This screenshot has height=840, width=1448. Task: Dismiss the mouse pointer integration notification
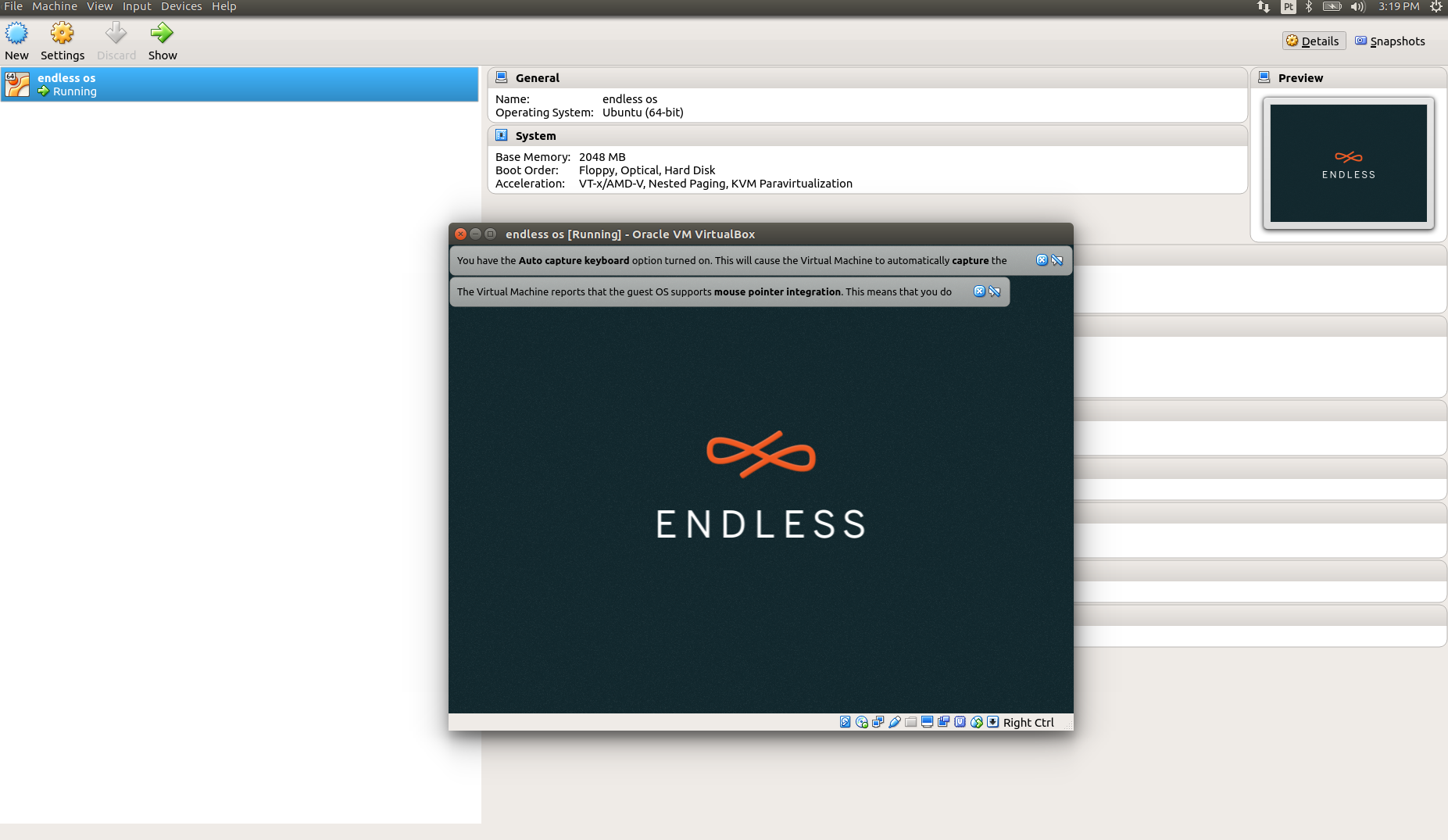click(979, 291)
